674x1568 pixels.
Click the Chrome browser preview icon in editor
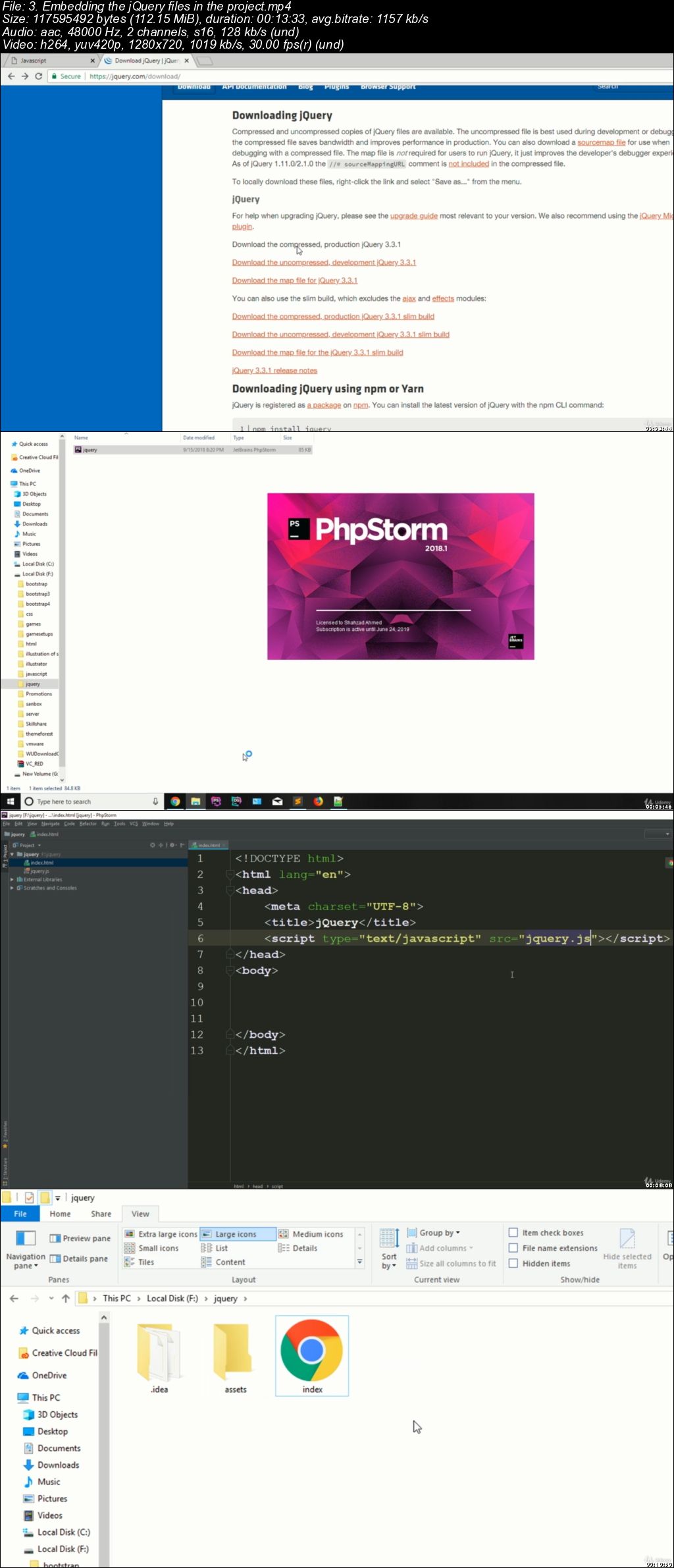tap(670, 862)
